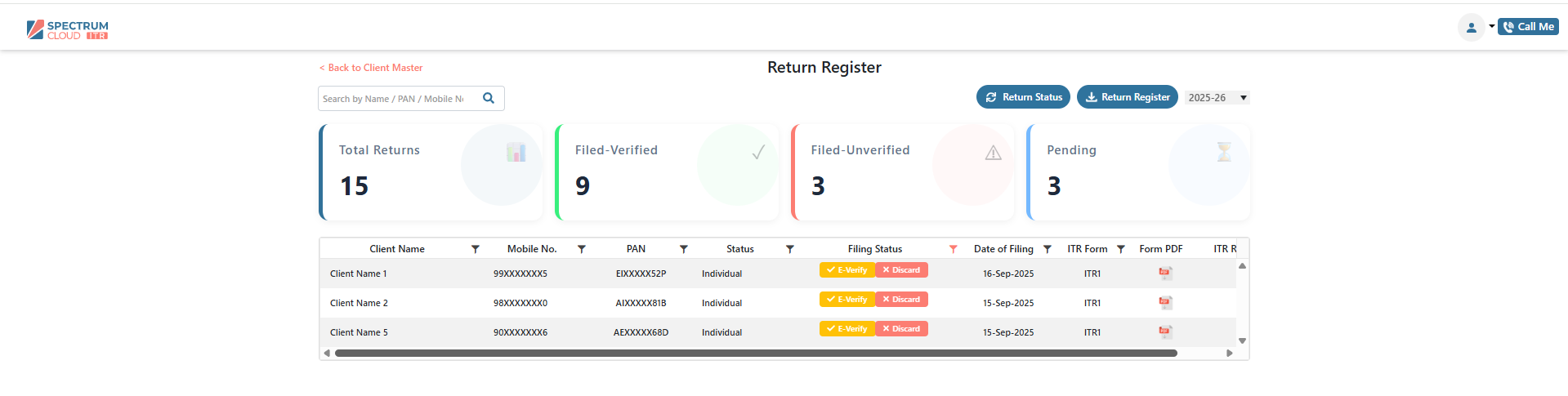
Task: Click the Mobile No. column filter icon
Action: 582,249
